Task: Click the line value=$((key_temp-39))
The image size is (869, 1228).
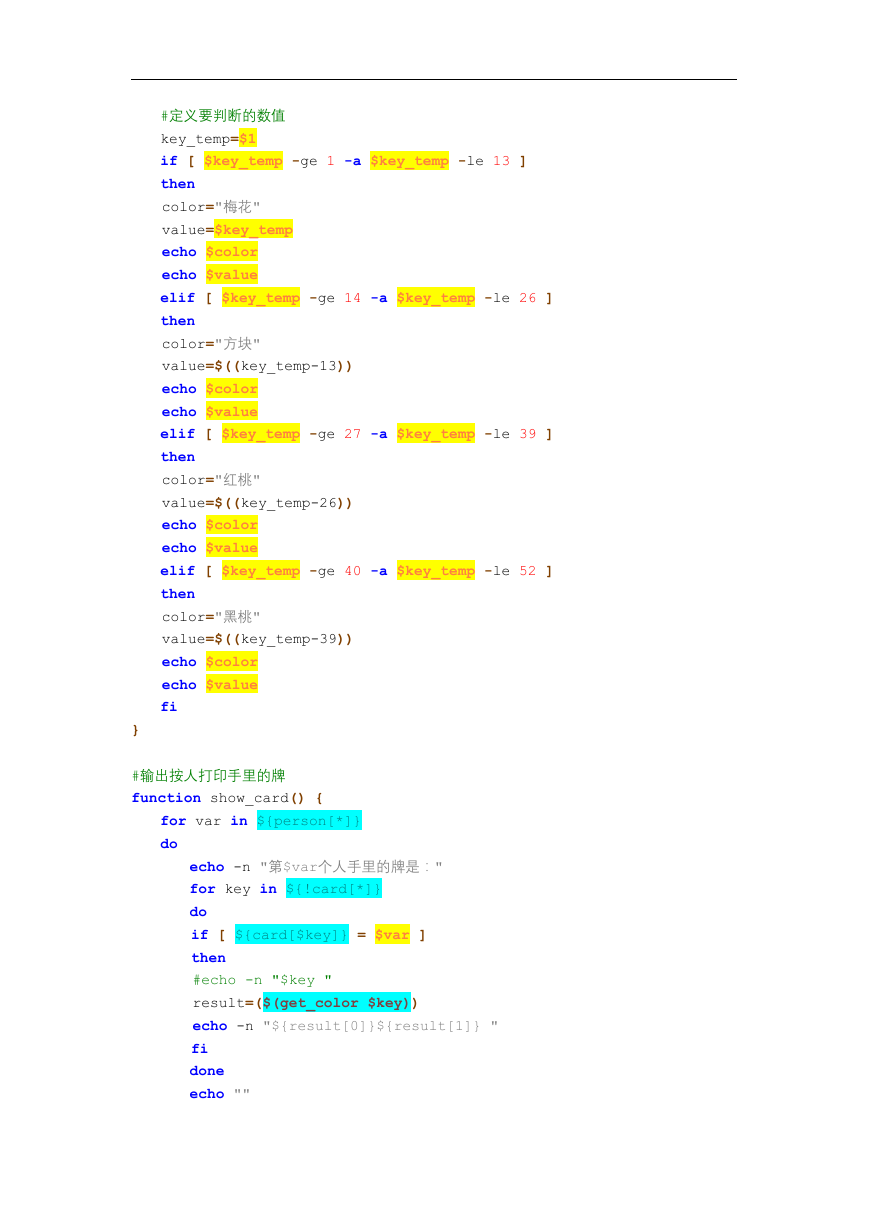Action: pos(257,639)
